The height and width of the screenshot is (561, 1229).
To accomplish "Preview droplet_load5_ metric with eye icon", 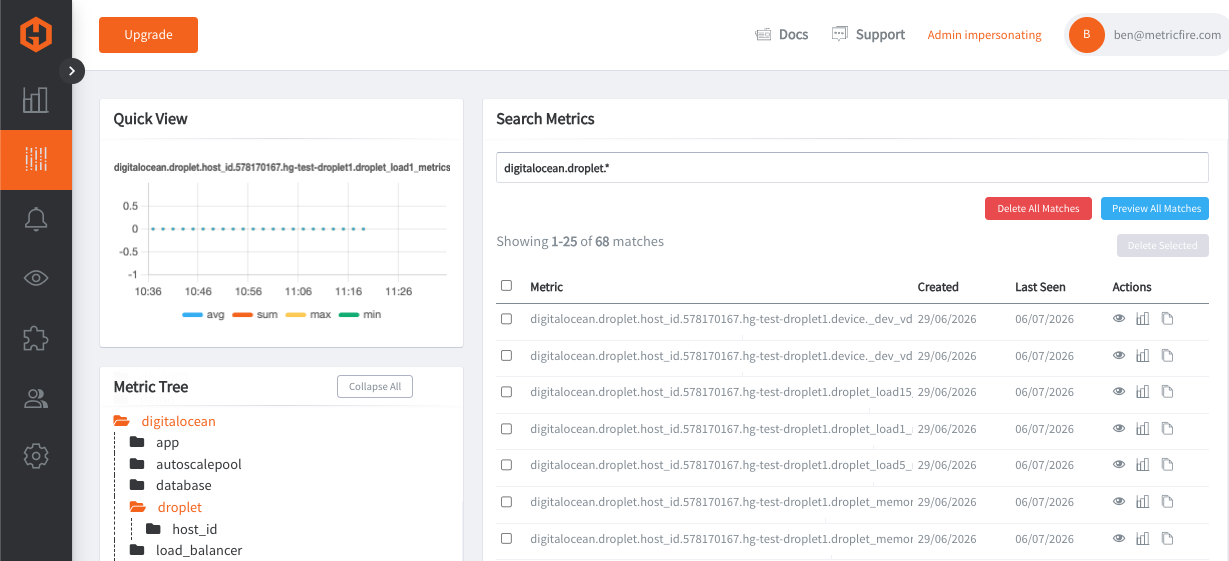I will click(1119, 465).
